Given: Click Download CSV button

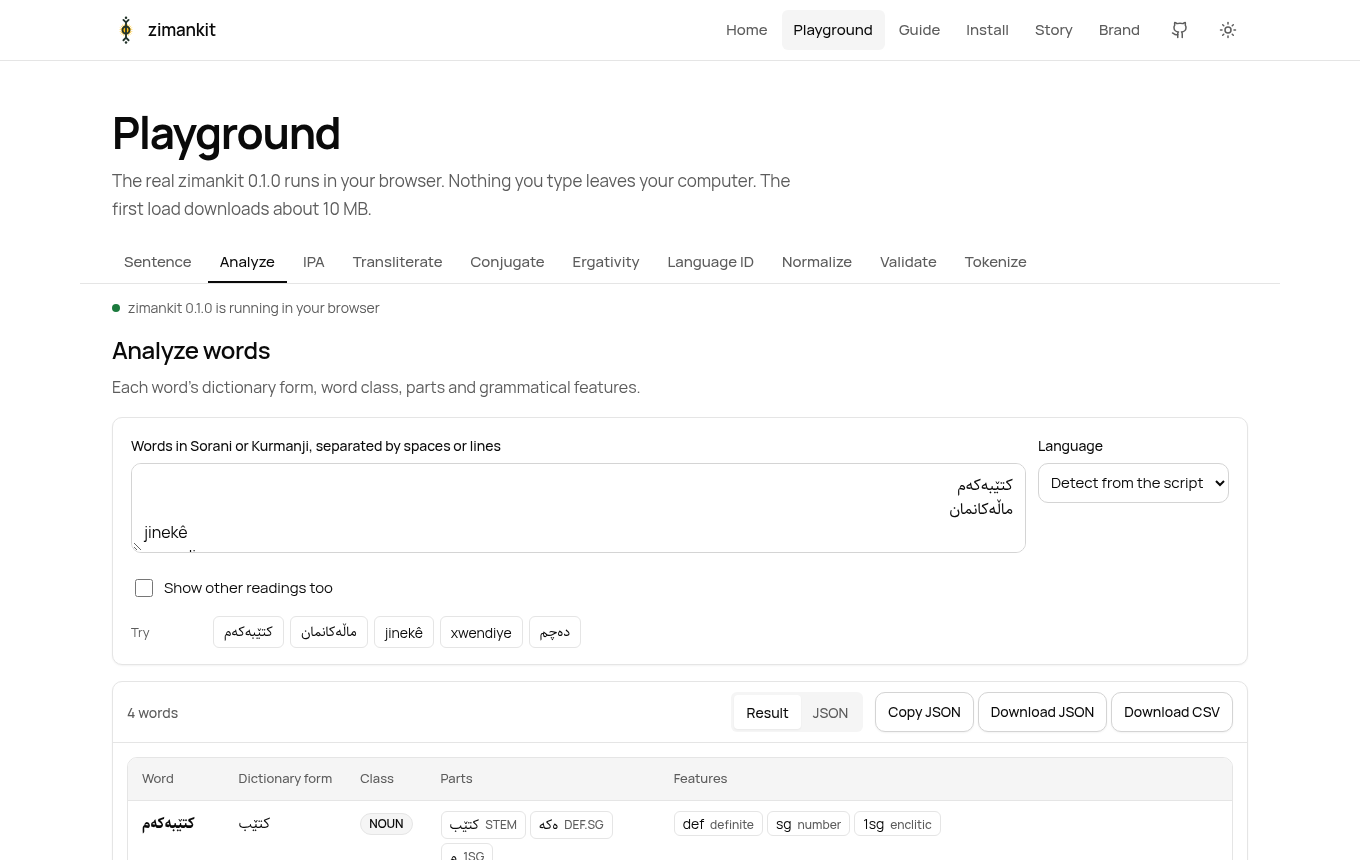Looking at the screenshot, I should [x=1172, y=712].
